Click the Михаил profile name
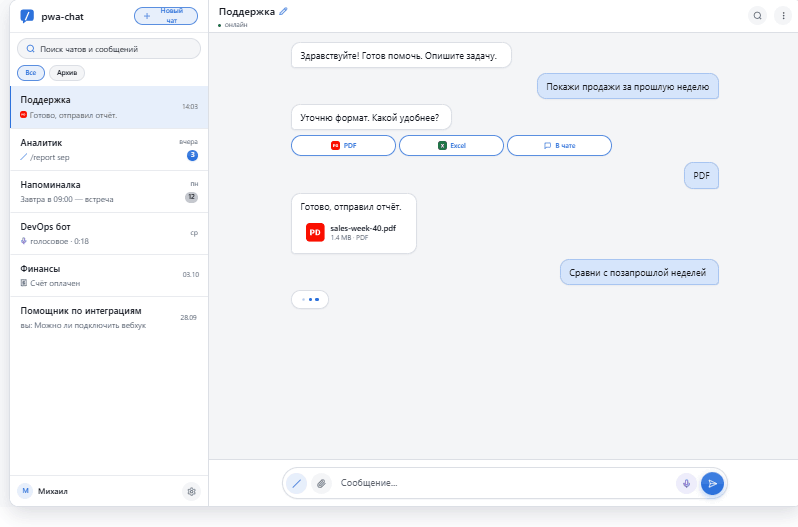This screenshot has height=527, width=798. click(53, 491)
